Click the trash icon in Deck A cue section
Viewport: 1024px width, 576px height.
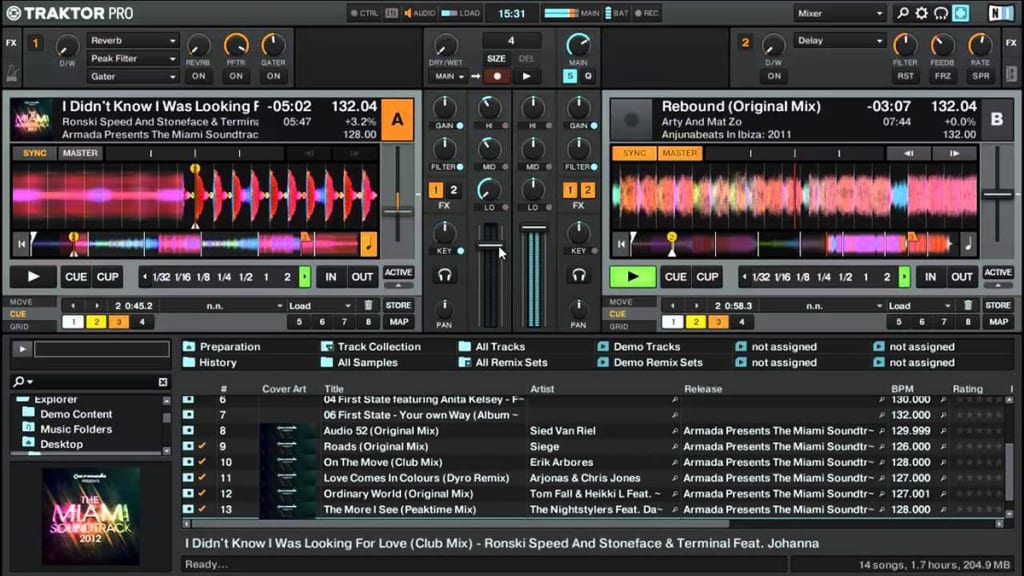(x=369, y=305)
